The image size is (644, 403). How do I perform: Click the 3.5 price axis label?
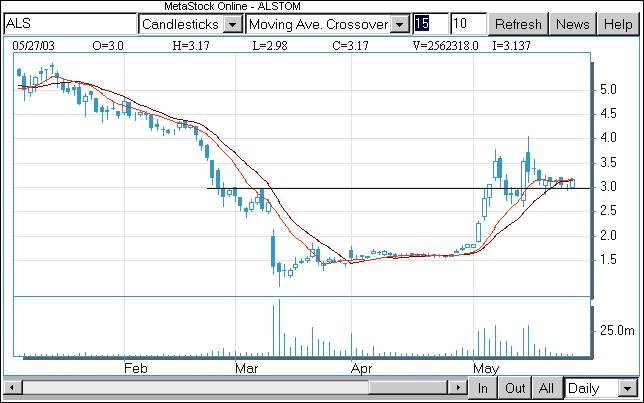click(608, 163)
